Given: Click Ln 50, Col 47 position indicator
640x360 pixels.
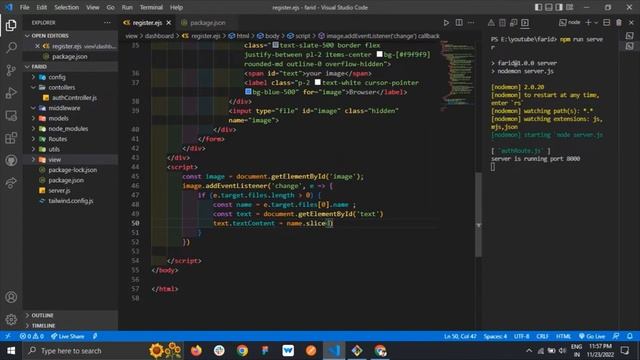Looking at the screenshot, I should click(460, 336).
